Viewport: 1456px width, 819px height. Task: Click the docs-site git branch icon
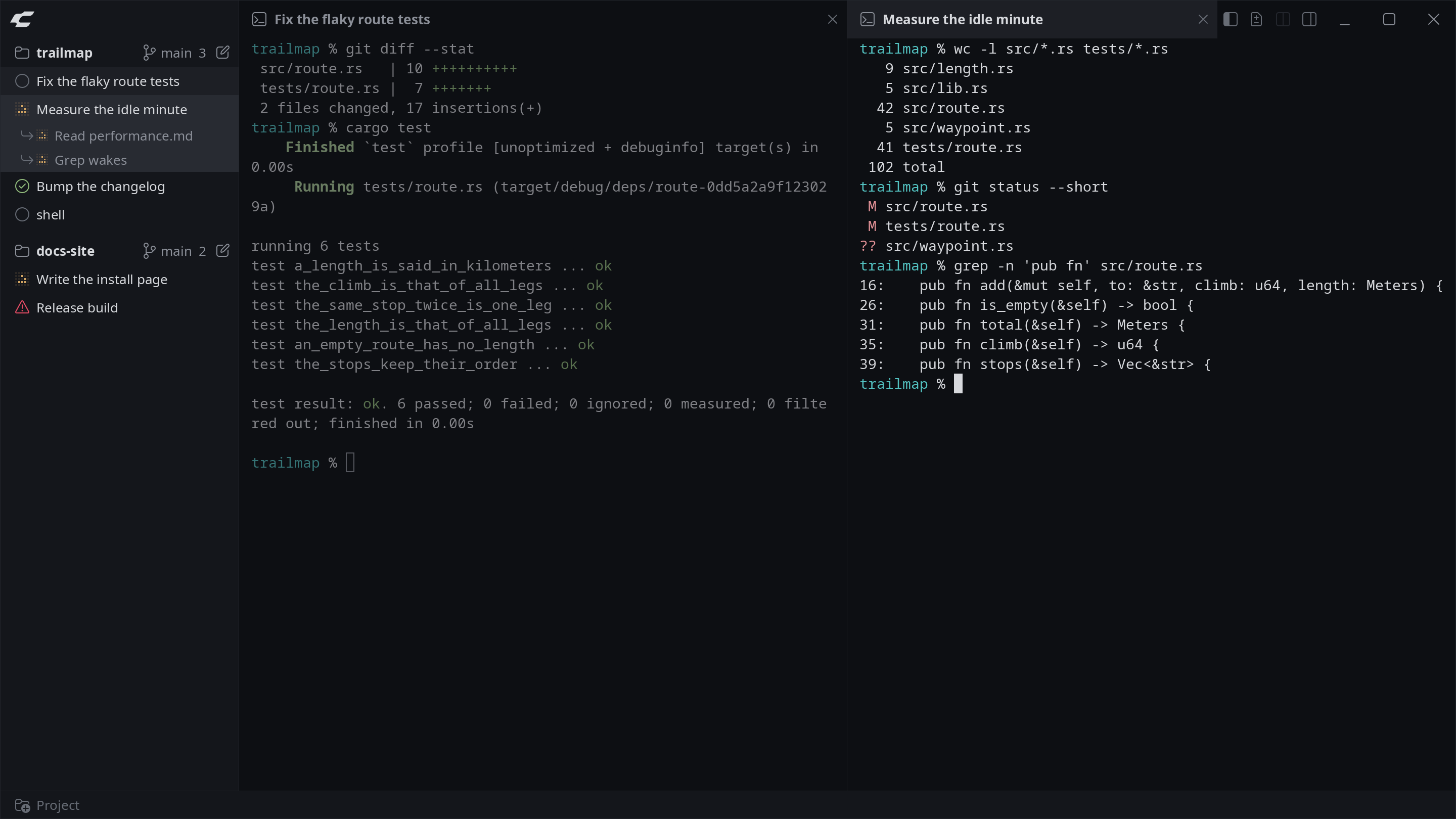coord(149,250)
